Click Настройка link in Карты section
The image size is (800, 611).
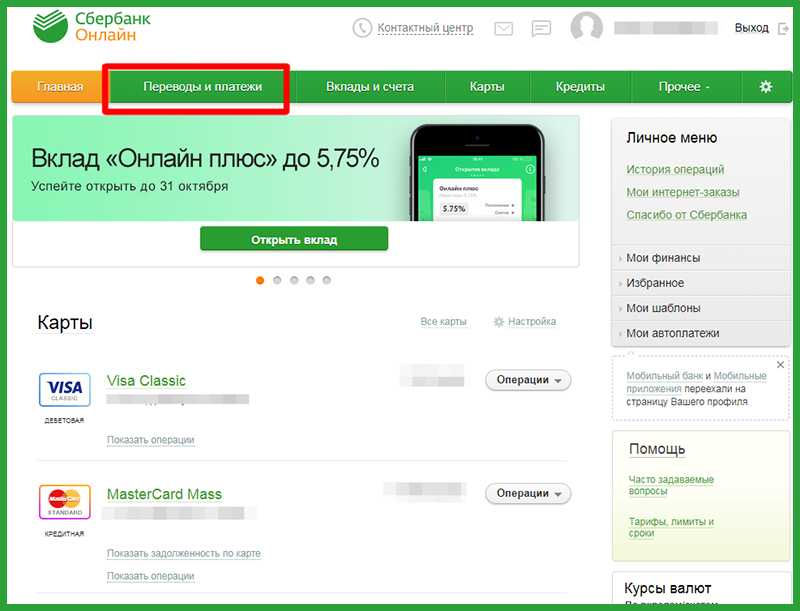(x=532, y=322)
